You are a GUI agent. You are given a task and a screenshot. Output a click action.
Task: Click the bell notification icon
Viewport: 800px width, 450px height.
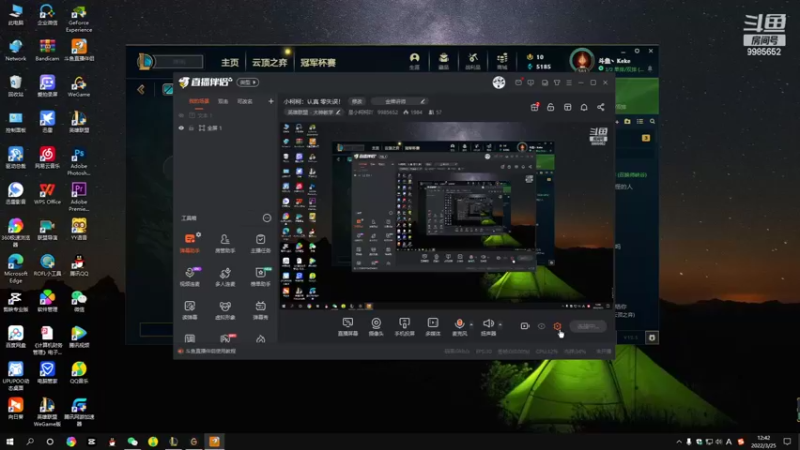click(x=584, y=107)
